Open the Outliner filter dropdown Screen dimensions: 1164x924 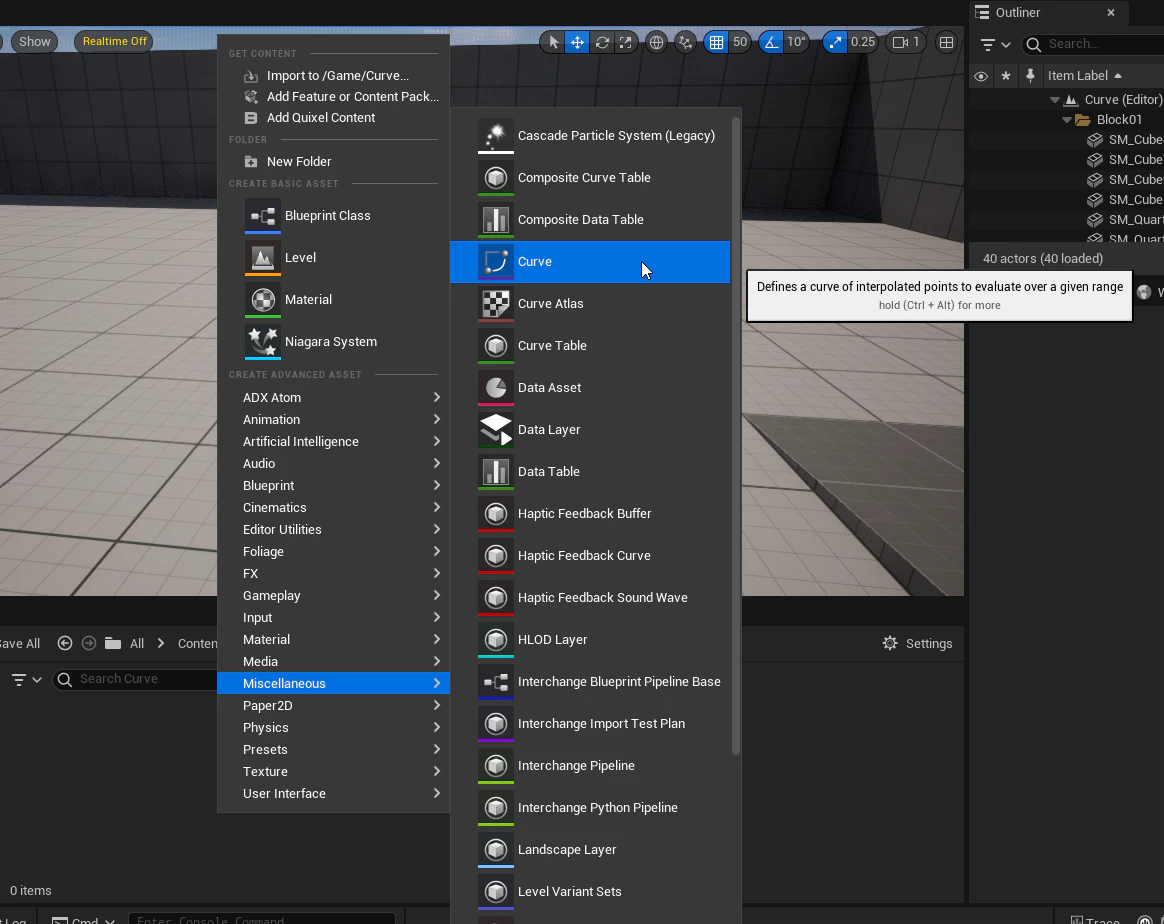(995, 45)
